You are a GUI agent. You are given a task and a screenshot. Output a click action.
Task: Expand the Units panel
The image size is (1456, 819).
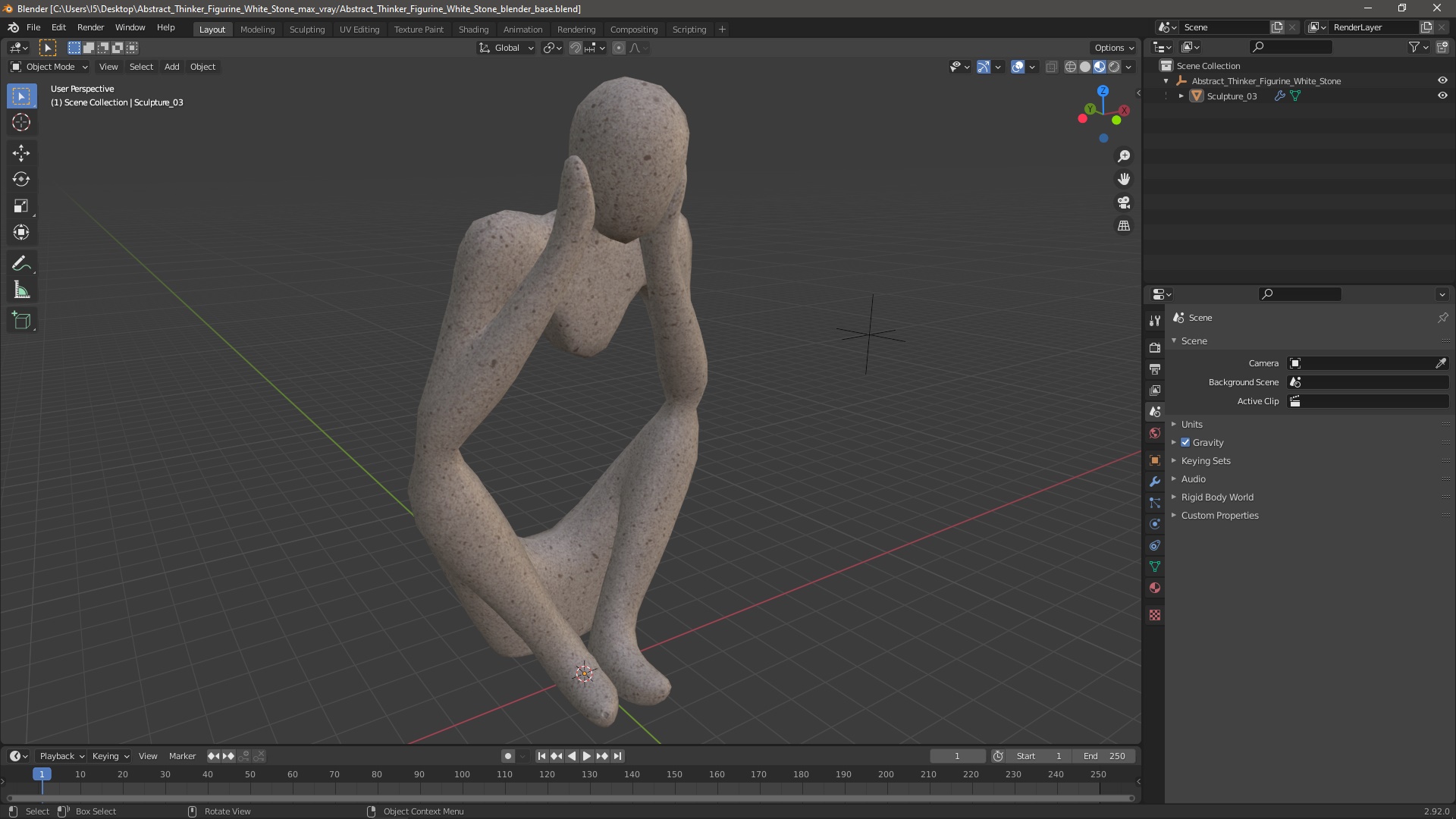pyautogui.click(x=1191, y=424)
